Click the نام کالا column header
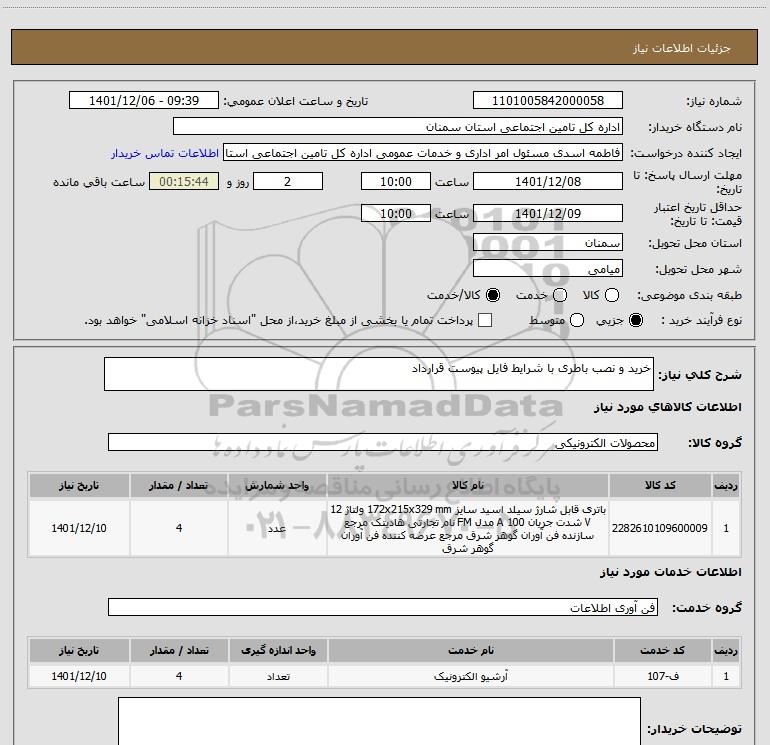 click(468, 485)
